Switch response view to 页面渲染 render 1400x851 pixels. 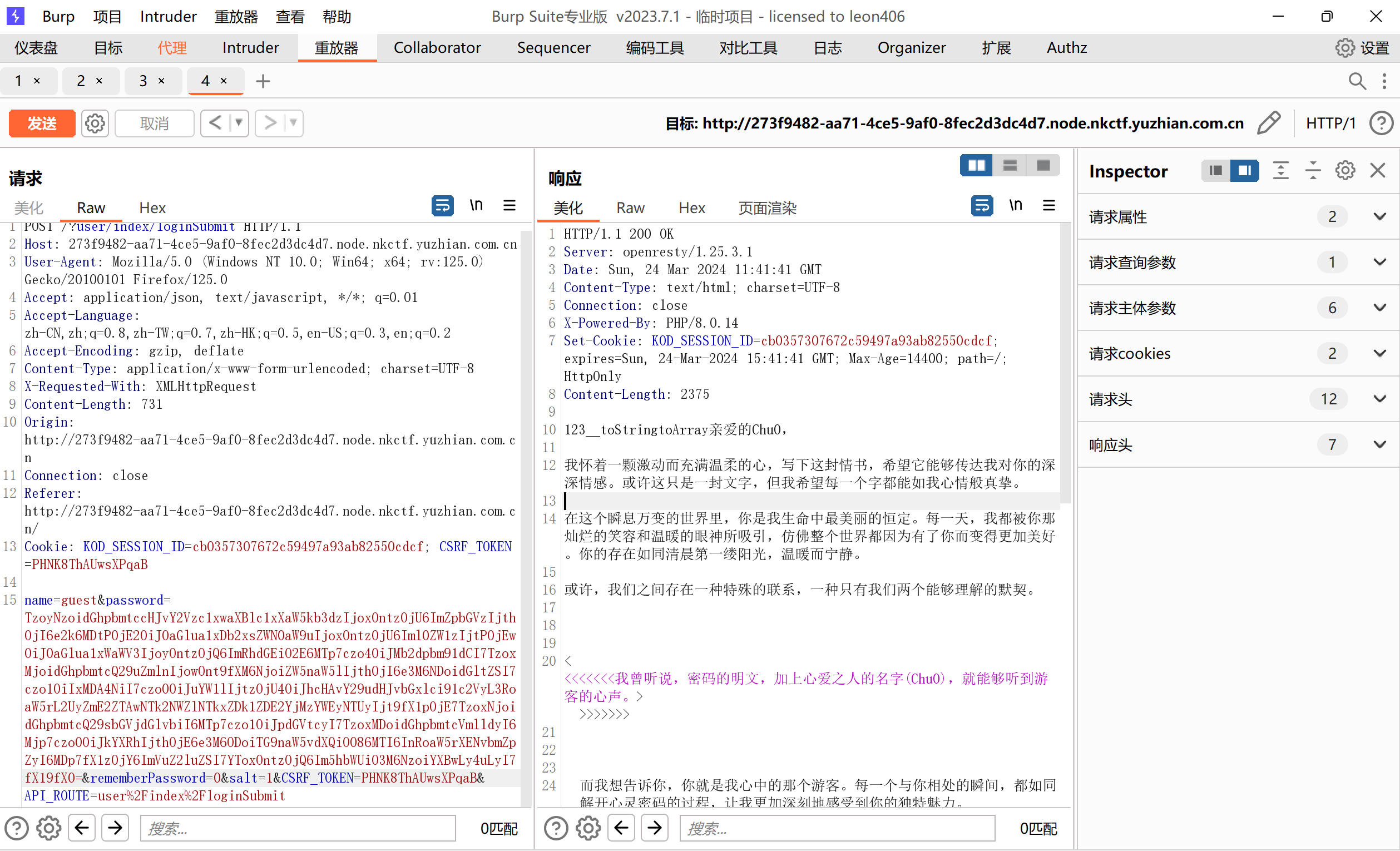768,208
